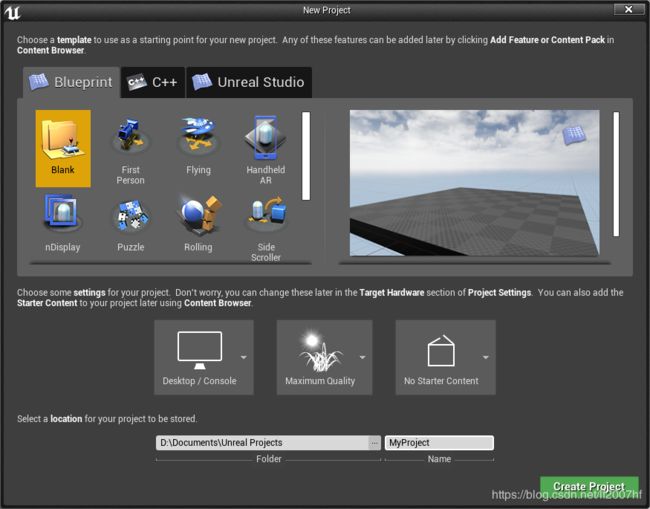Image resolution: width=650 pixels, height=509 pixels.
Task: Choose the First Person template
Action: coord(131,148)
